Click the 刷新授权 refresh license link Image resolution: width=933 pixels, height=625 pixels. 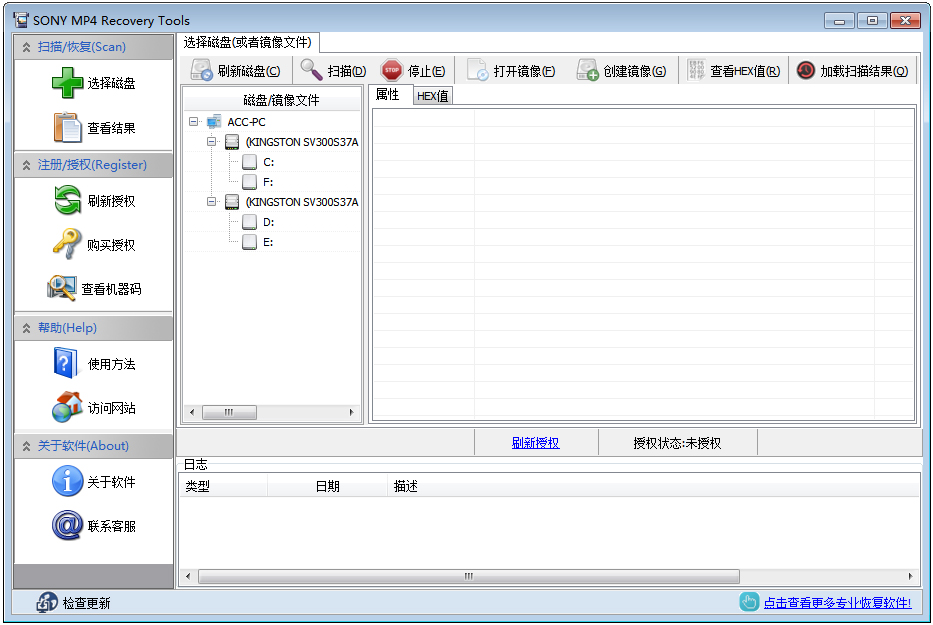537,441
